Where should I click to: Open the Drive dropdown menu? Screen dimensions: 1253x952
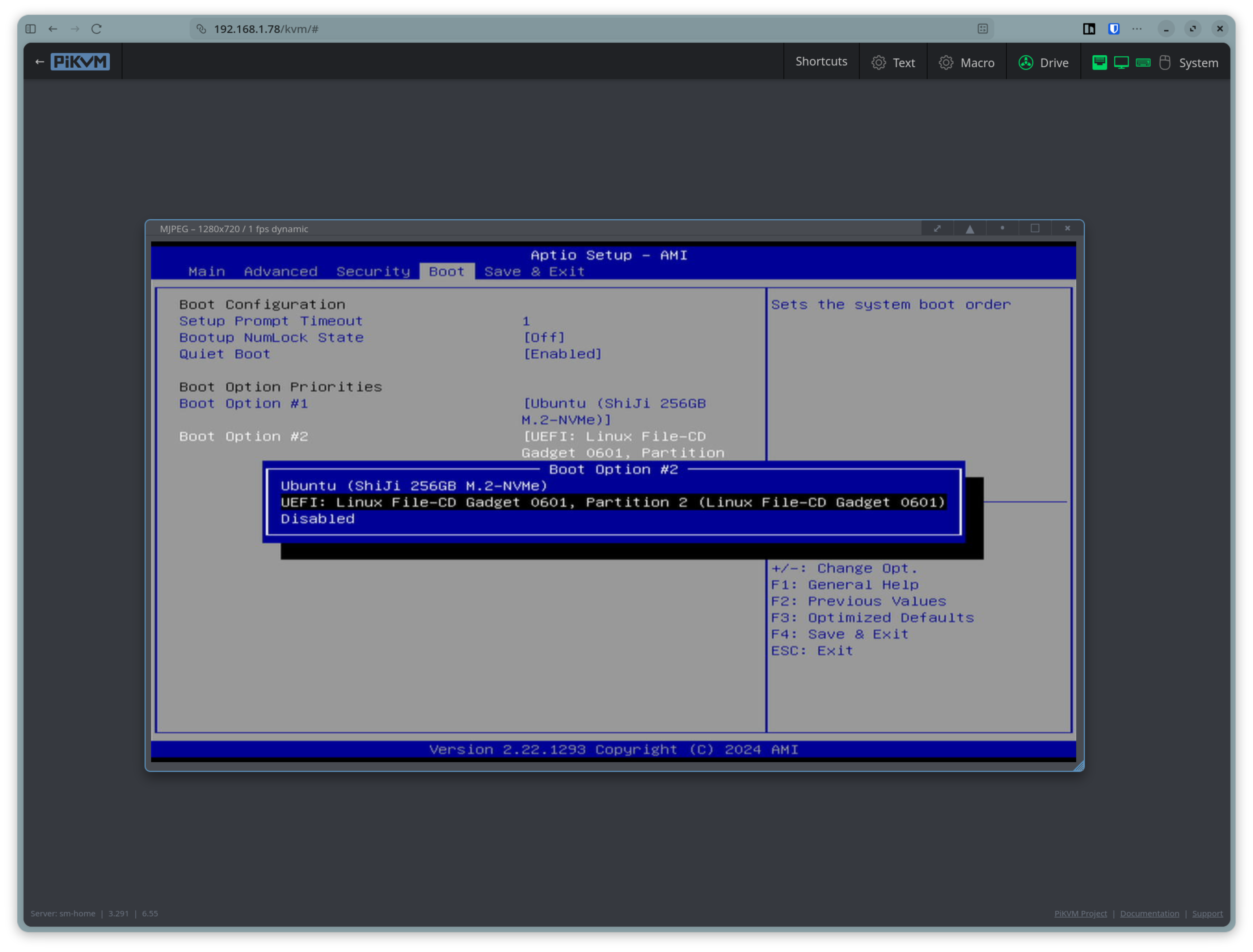click(x=1043, y=62)
